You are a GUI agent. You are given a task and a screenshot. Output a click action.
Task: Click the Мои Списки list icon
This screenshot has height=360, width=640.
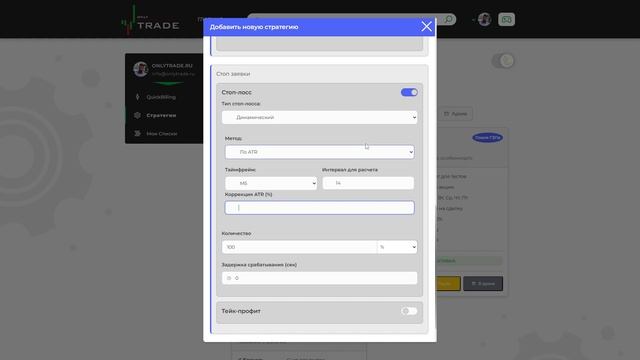[137, 133]
